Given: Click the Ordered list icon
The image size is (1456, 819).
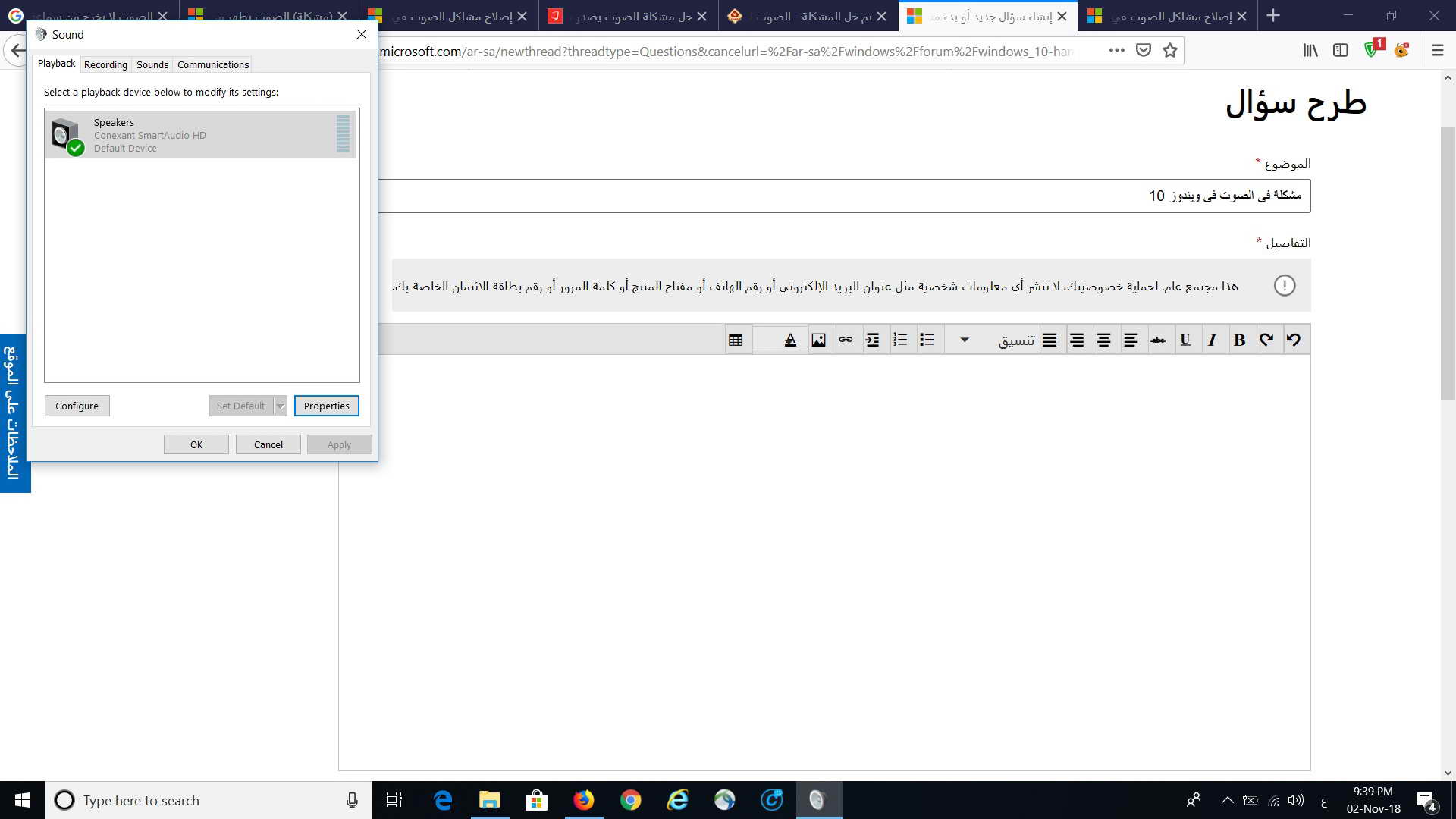Looking at the screenshot, I should pyautogui.click(x=899, y=339).
